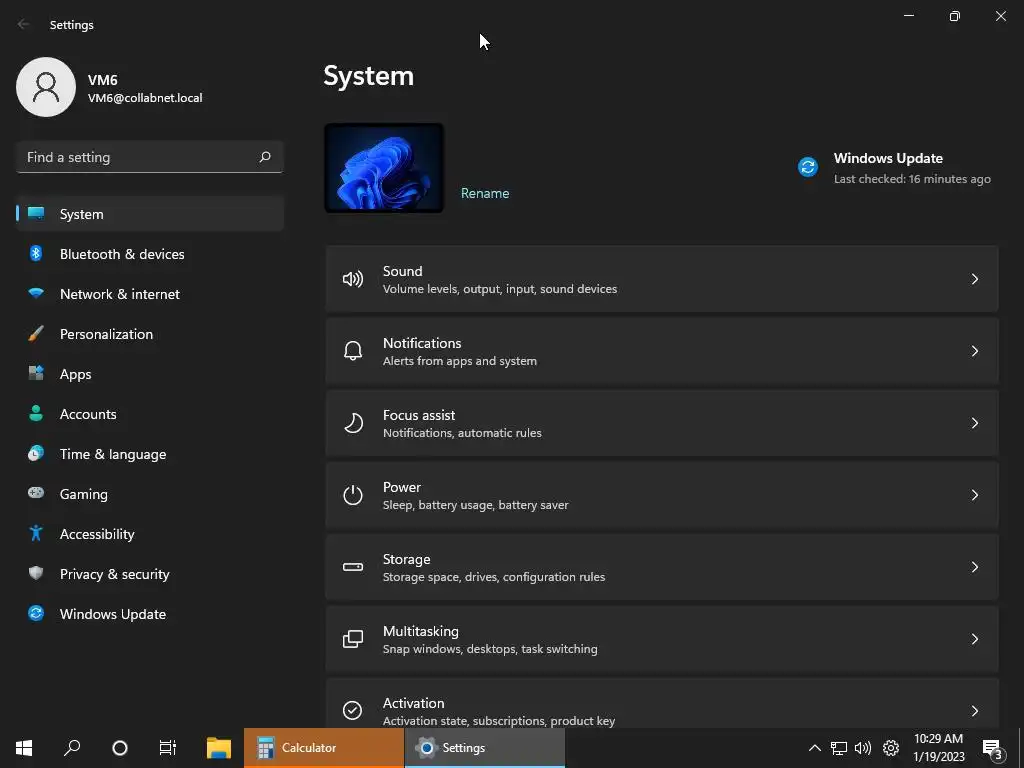
Task: Expand the Sound settings chevron
Action: [974, 279]
